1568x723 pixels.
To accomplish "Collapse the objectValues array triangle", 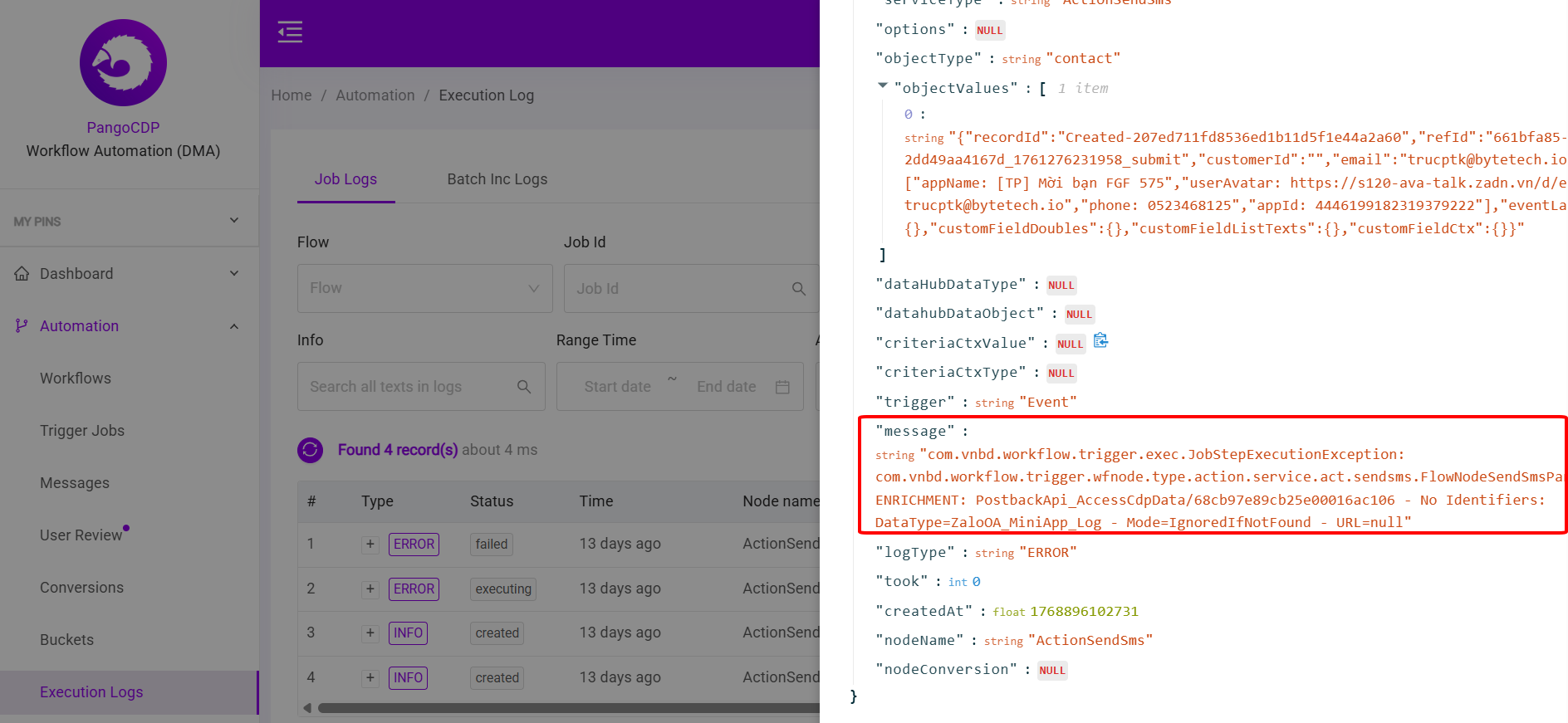I will [x=883, y=86].
